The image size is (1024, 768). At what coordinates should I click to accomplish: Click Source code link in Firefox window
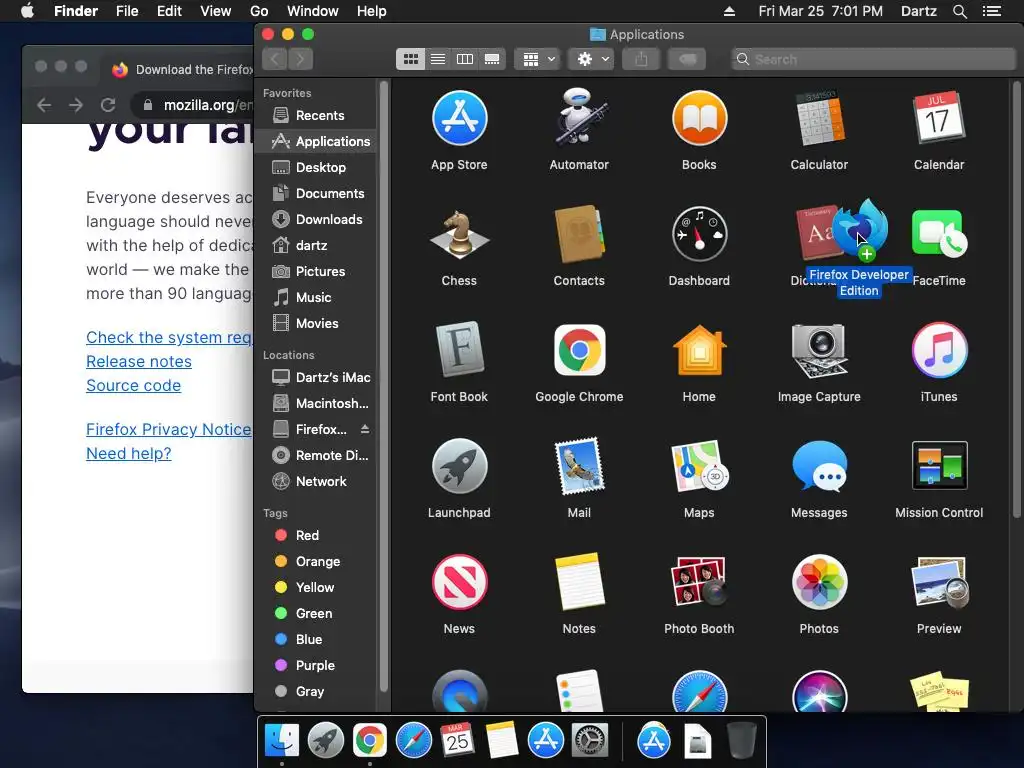click(133, 386)
